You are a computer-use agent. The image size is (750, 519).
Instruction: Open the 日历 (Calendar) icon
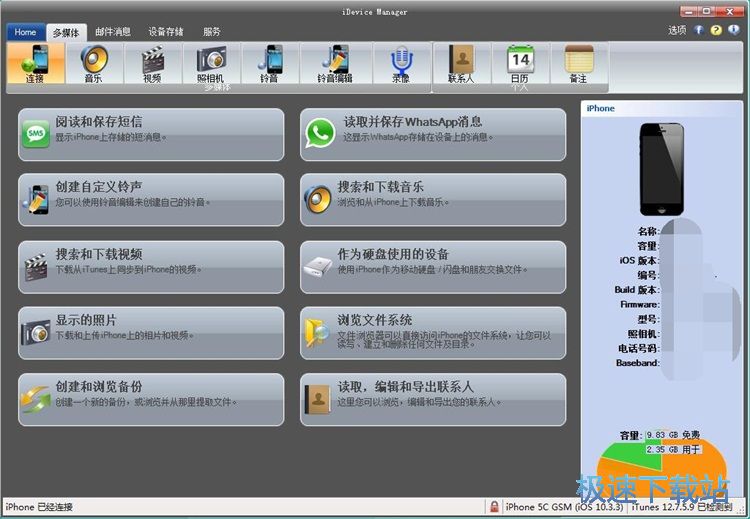[520, 64]
